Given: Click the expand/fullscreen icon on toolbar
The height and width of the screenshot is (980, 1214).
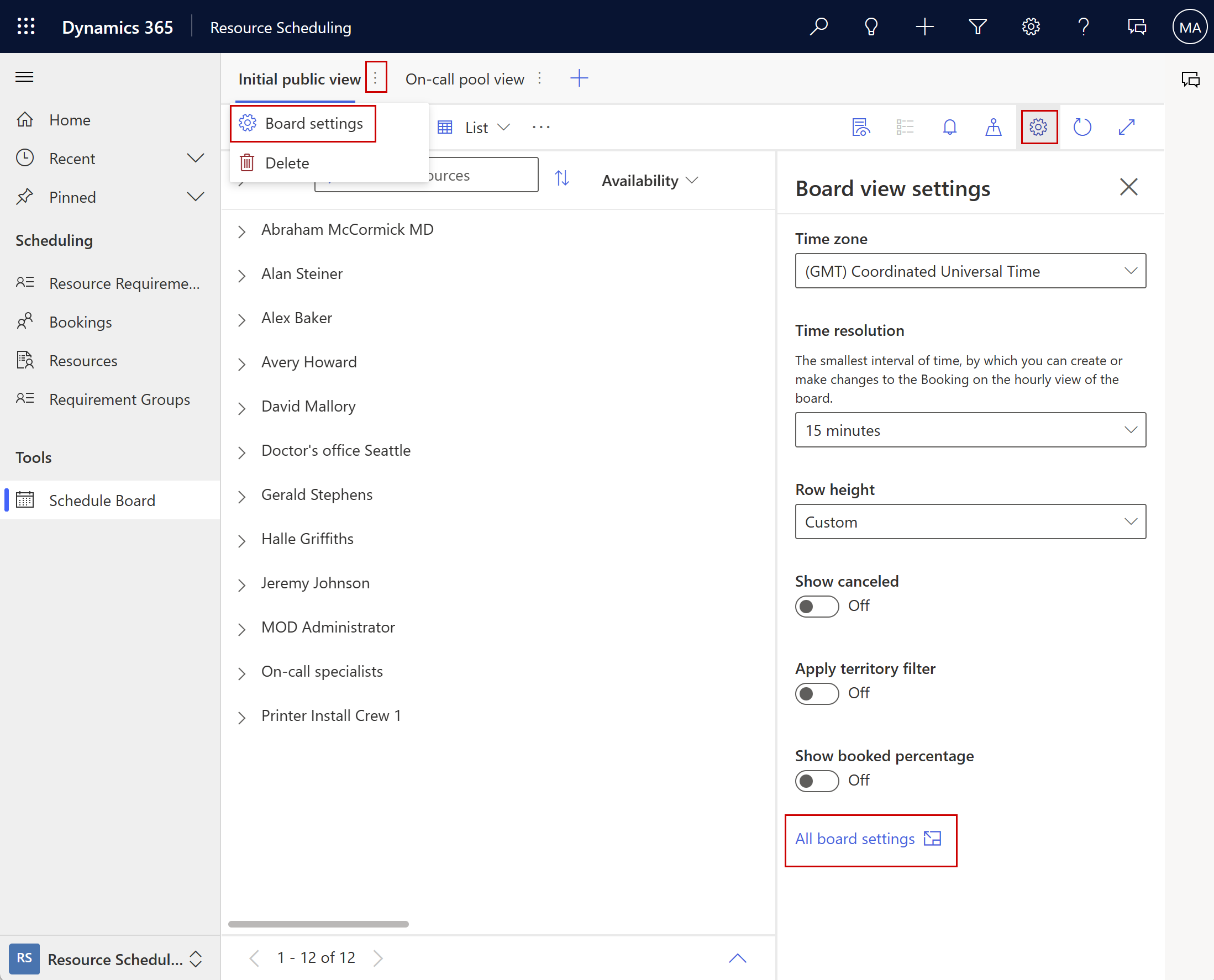Looking at the screenshot, I should point(1128,127).
